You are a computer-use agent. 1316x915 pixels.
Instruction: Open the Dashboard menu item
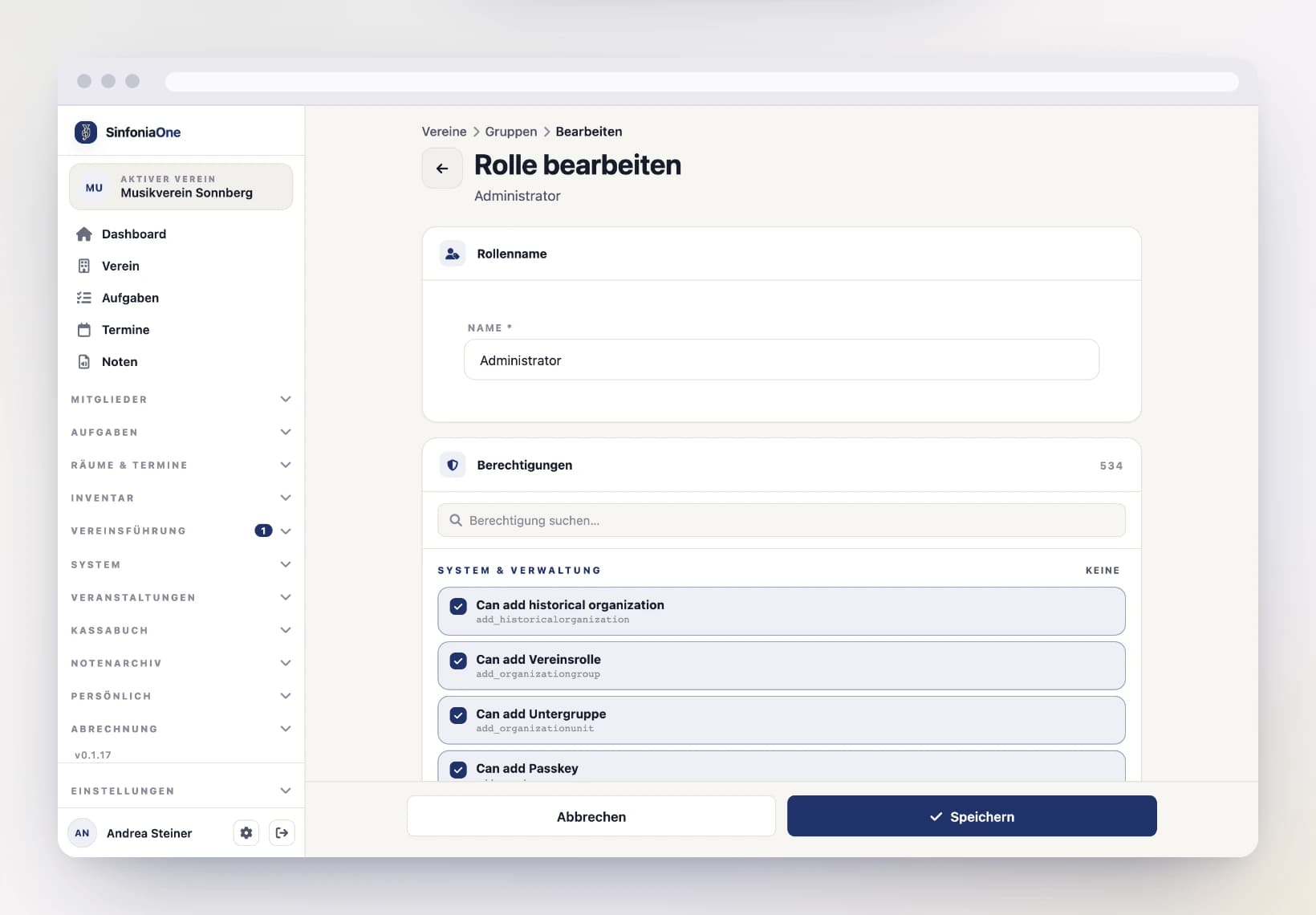click(x=181, y=234)
